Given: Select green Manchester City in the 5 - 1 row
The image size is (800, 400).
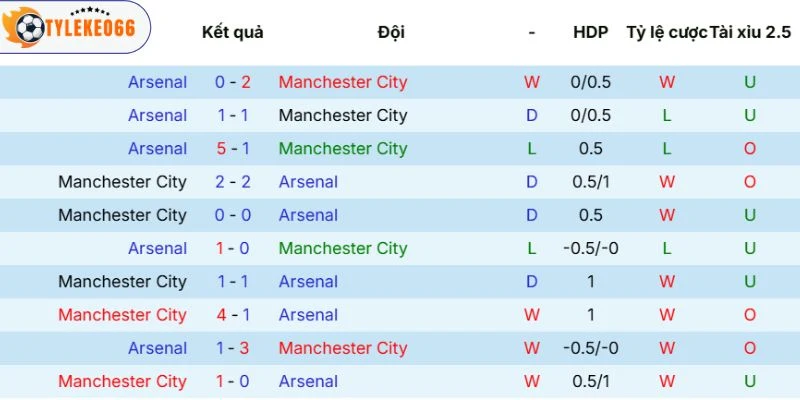Looking at the screenshot, I should [x=343, y=148].
